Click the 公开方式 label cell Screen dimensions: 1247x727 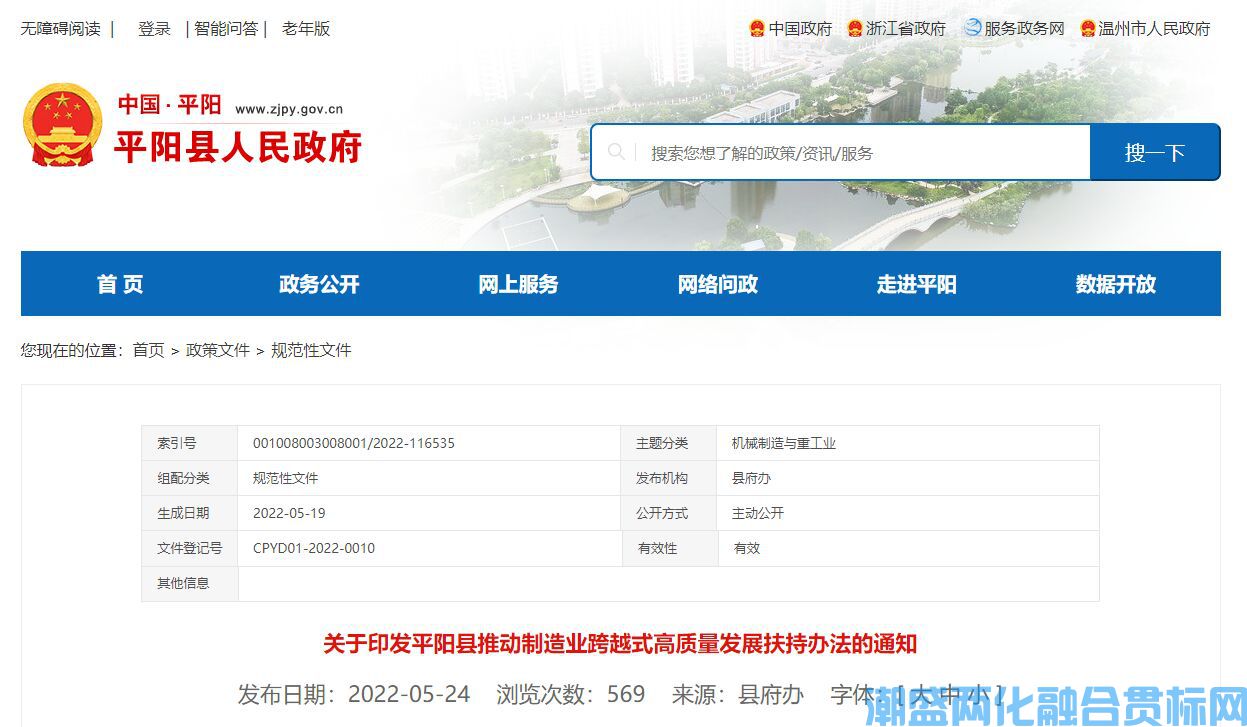coord(669,513)
